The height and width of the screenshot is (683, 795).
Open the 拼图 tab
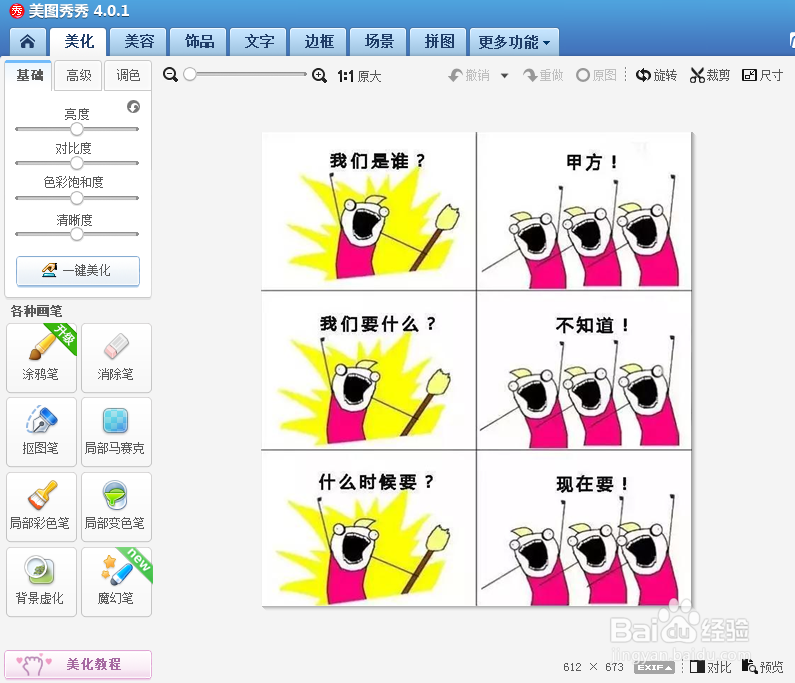tap(439, 42)
